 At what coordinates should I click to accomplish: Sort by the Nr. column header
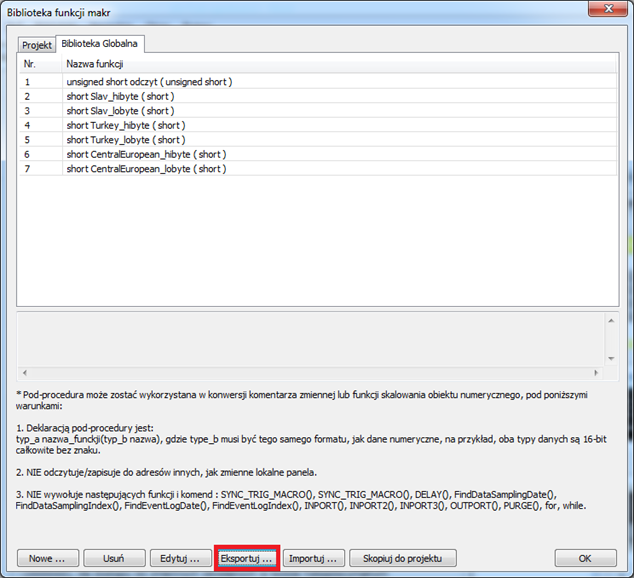click(x=40, y=64)
